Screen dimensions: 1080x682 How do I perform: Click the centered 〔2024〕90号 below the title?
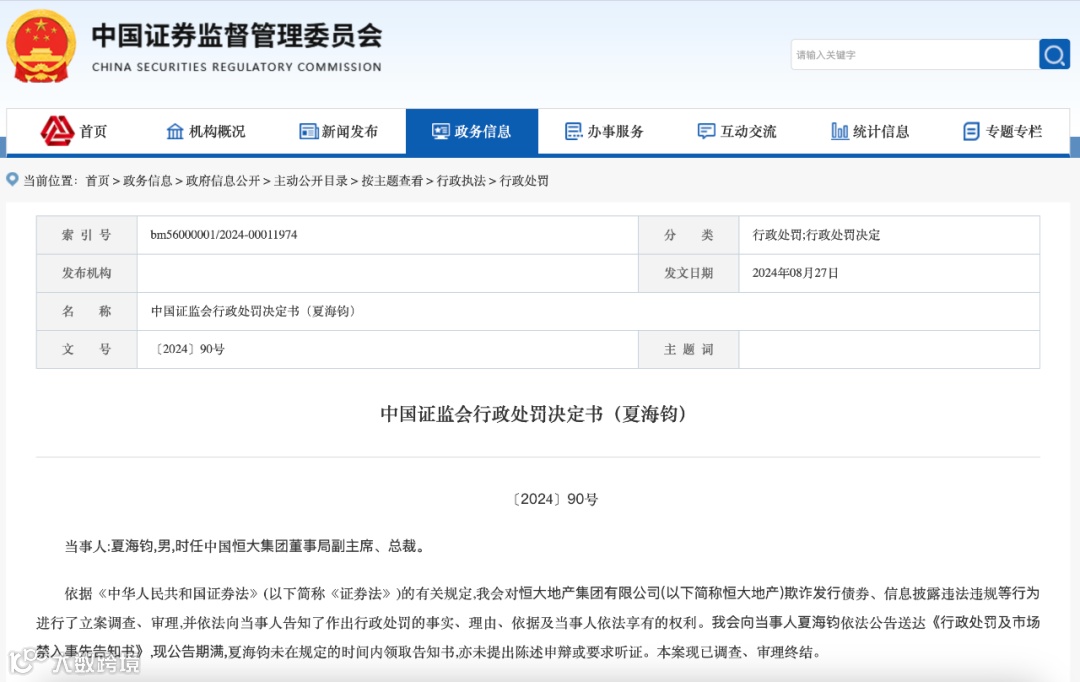click(x=555, y=499)
